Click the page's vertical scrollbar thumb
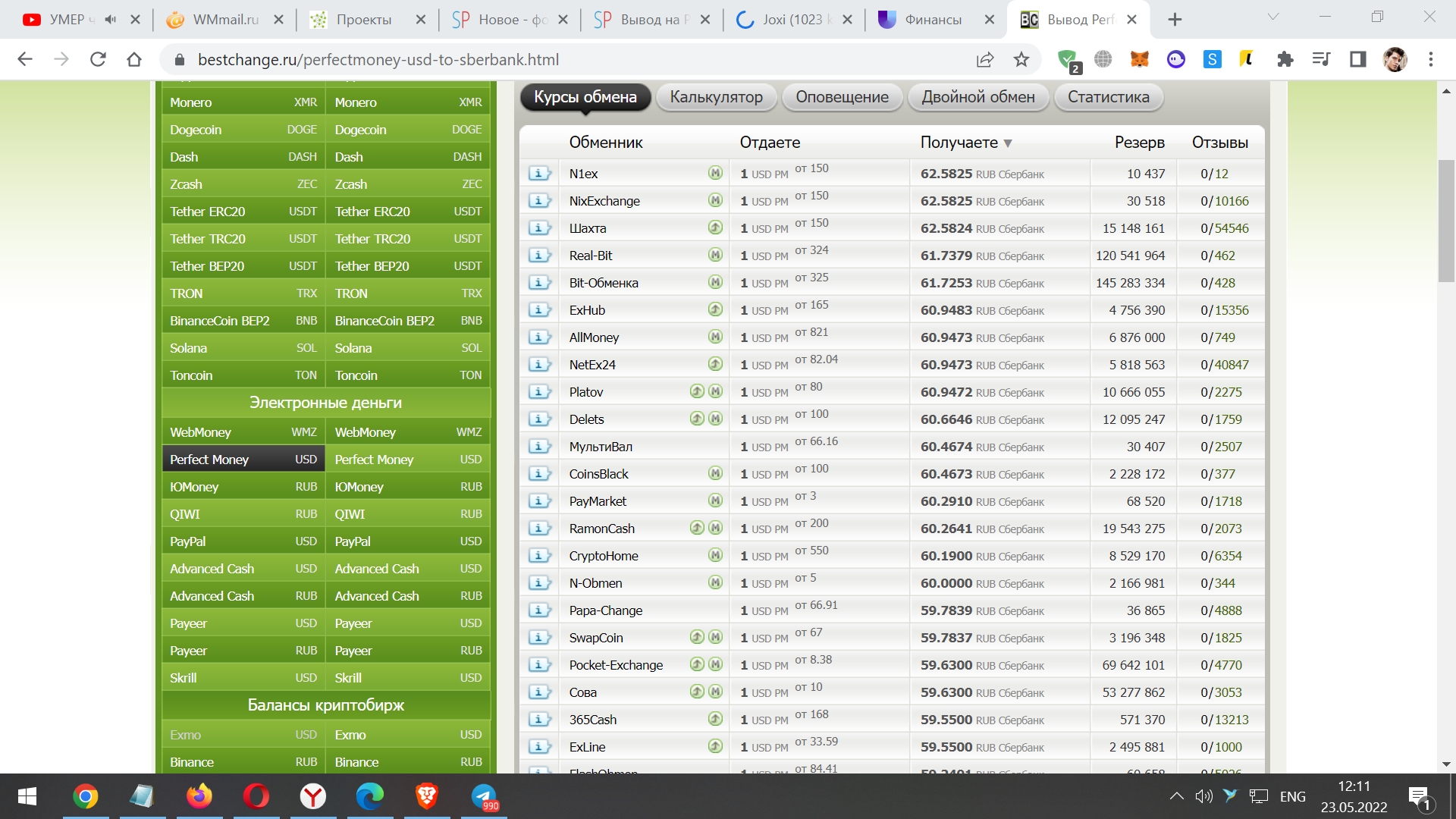Viewport: 1456px width, 819px height. [x=1446, y=220]
